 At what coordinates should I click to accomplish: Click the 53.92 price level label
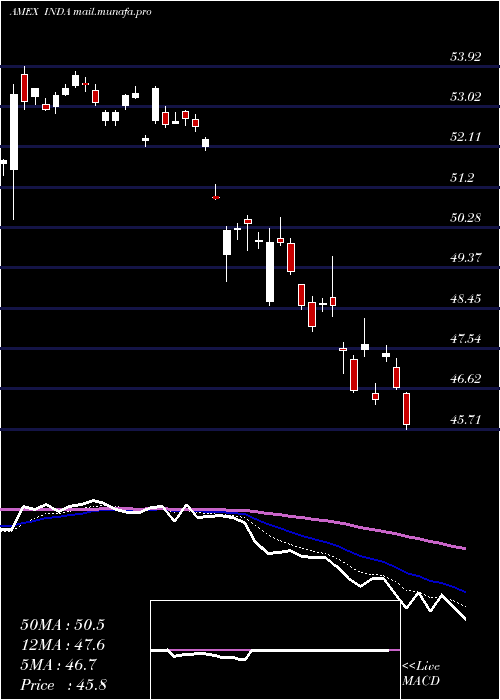466,57
